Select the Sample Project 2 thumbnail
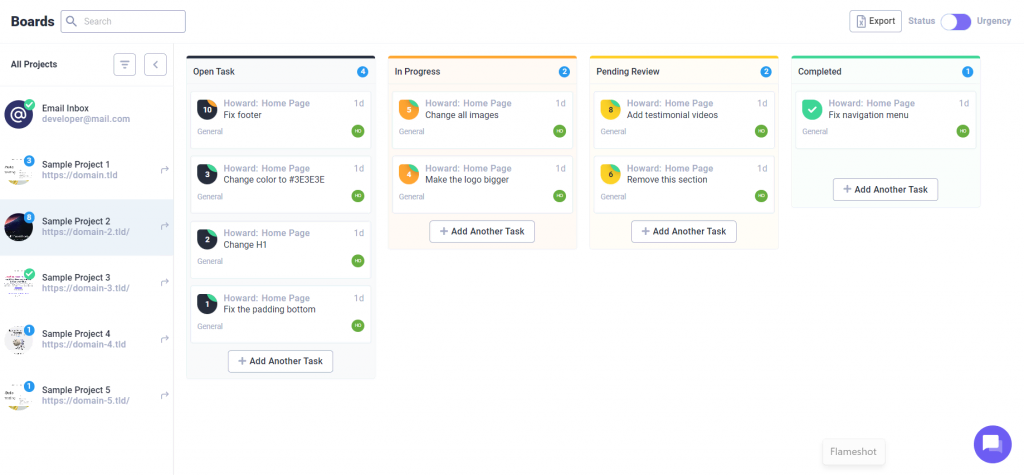The width and height of the screenshot is (1024, 475). (x=18, y=227)
